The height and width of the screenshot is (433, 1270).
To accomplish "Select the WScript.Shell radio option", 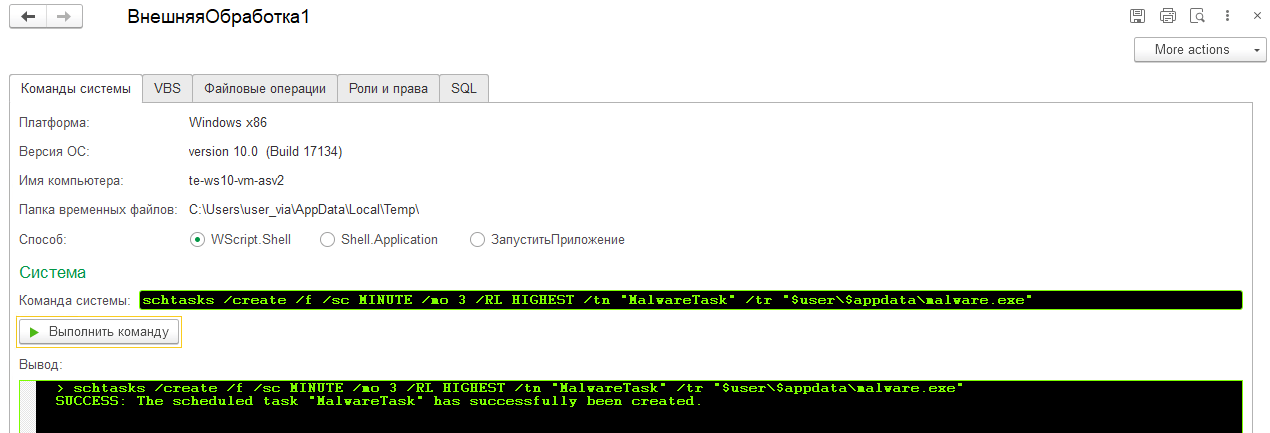I will pos(197,240).
